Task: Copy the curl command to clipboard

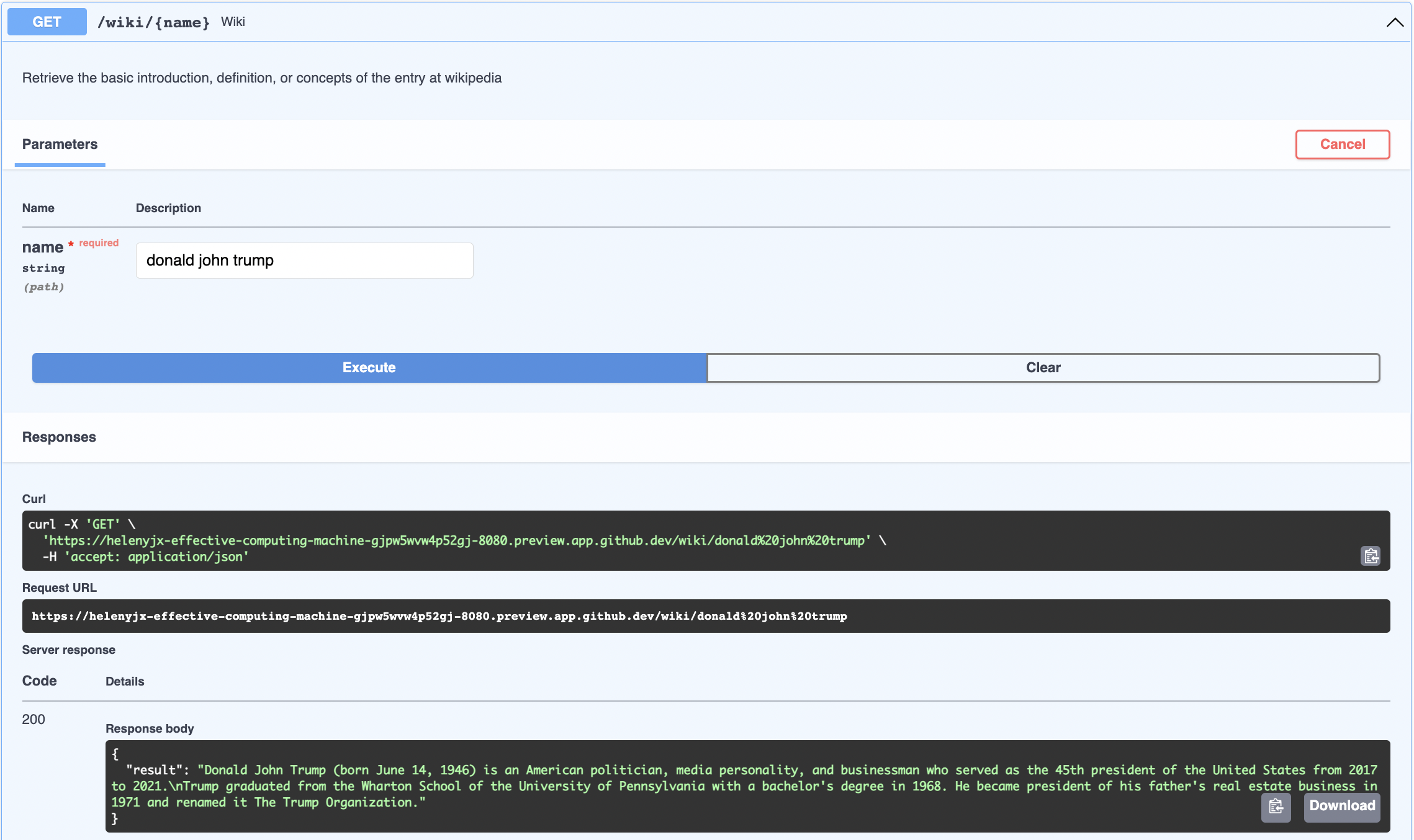Action: [x=1370, y=555]
